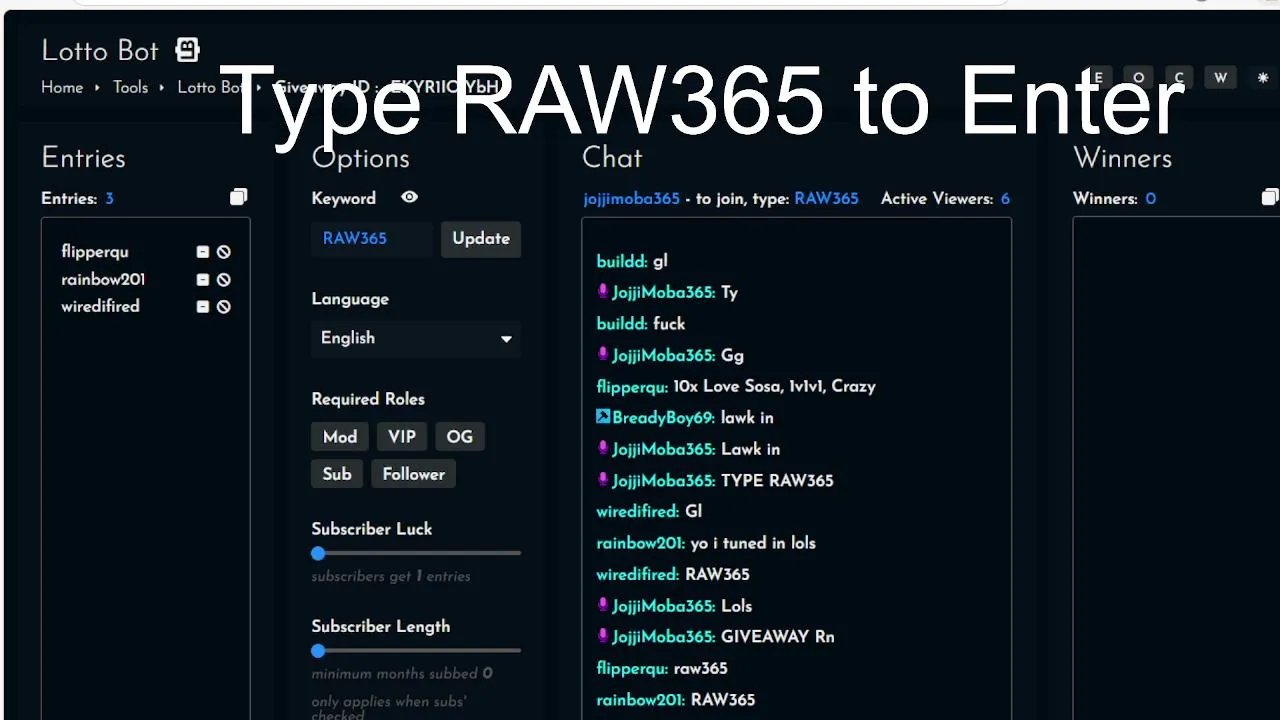The image size is (1280, 720).
Task: Click rainbow201's 'yo i tuned in lols' message
Action: (753, 544)
